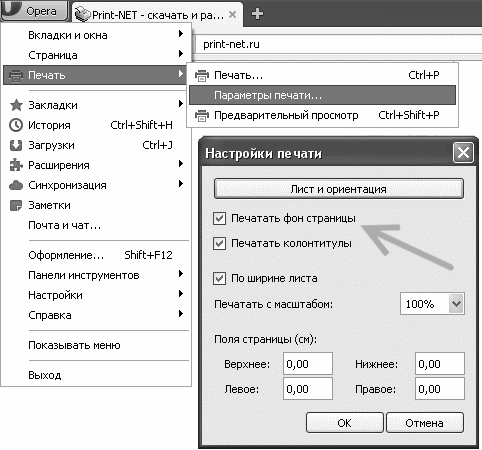Click the cloud icon beside Синхронизация
Viewport: 482px width, 450px height.
[16, 185]
